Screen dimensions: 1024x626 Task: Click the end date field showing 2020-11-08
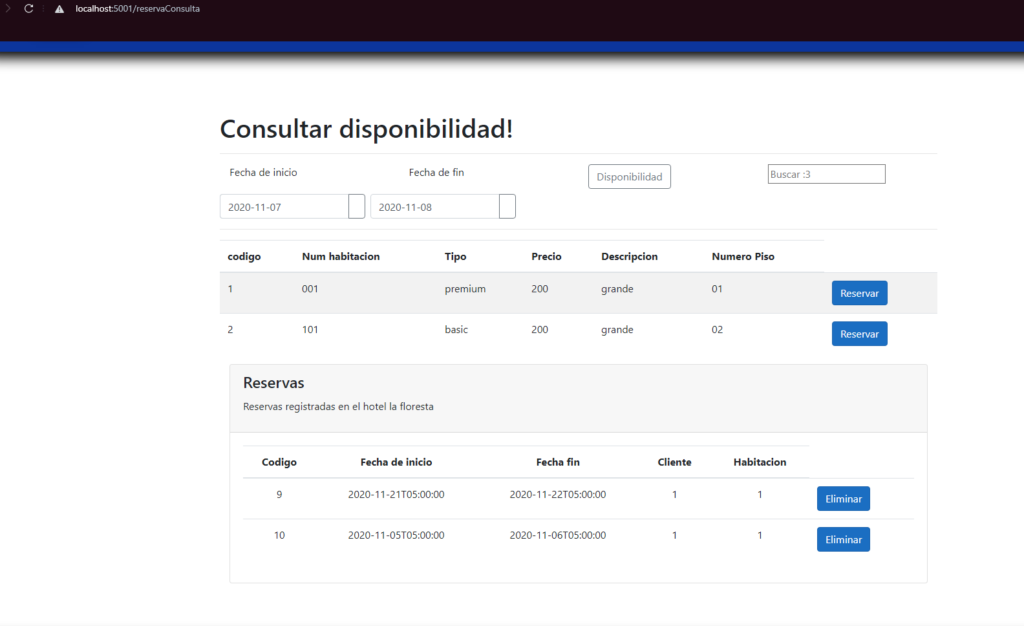[433, 207]
